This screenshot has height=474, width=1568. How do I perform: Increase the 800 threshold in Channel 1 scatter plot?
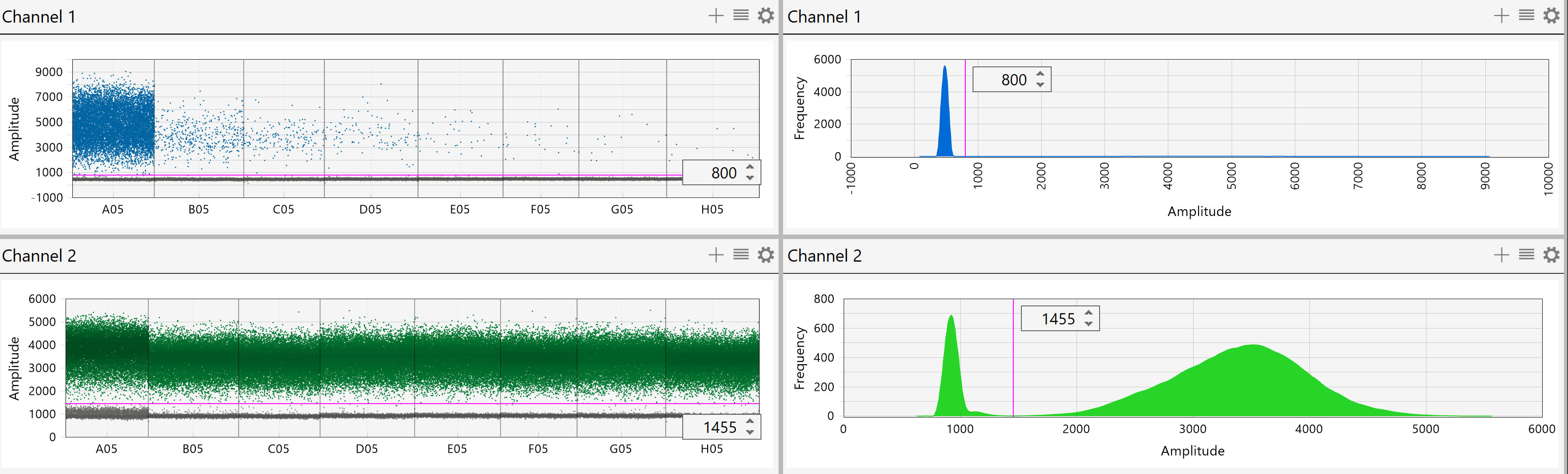750,167
